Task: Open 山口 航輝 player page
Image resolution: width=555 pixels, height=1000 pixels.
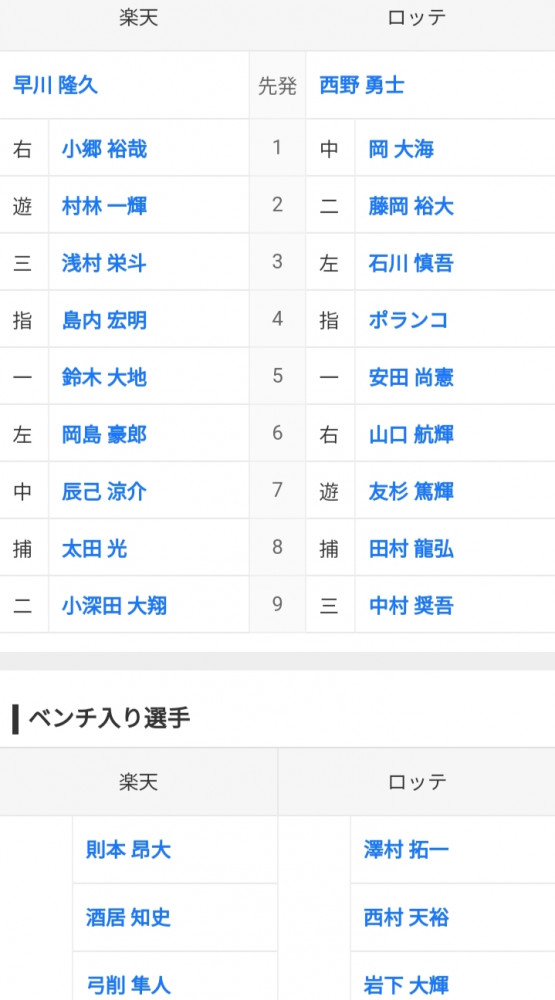Action: [411, 434]
